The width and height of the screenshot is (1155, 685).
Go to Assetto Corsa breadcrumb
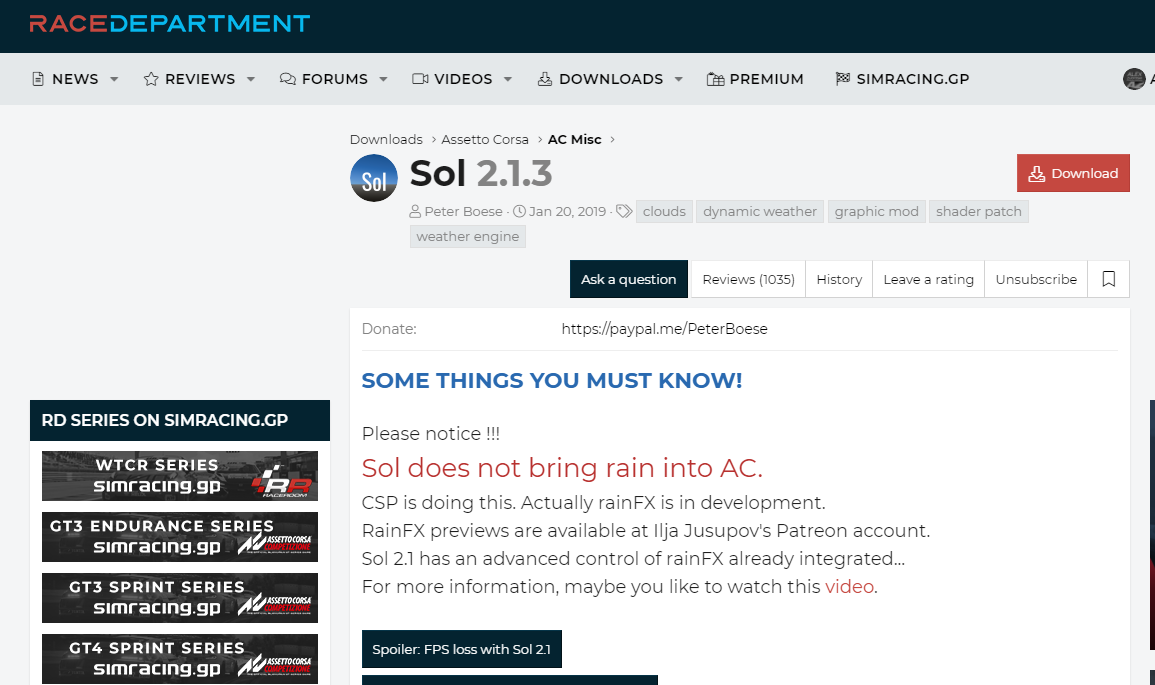[485, 139]
